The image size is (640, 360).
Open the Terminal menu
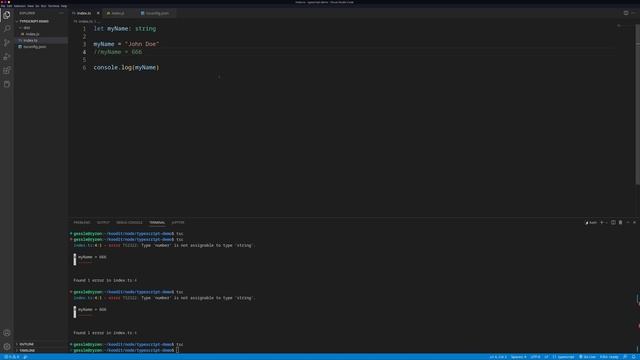(x=53, y=6)
